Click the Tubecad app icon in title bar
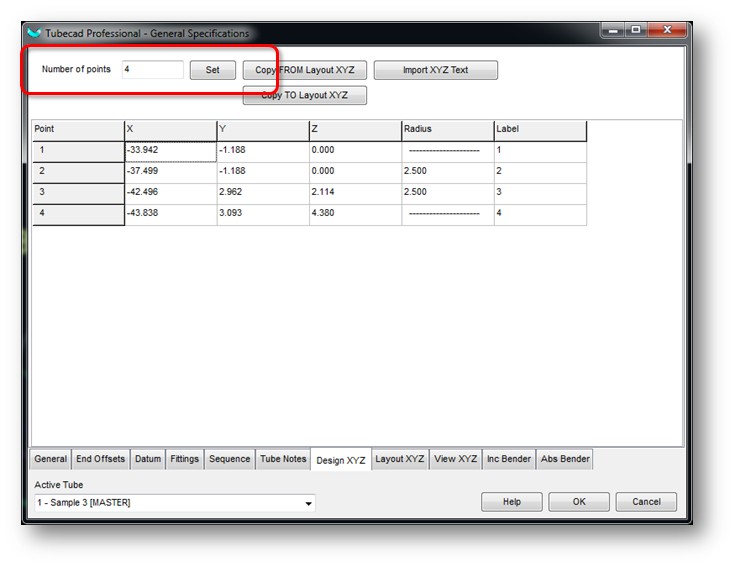The image size is (735, 567). 36,33
